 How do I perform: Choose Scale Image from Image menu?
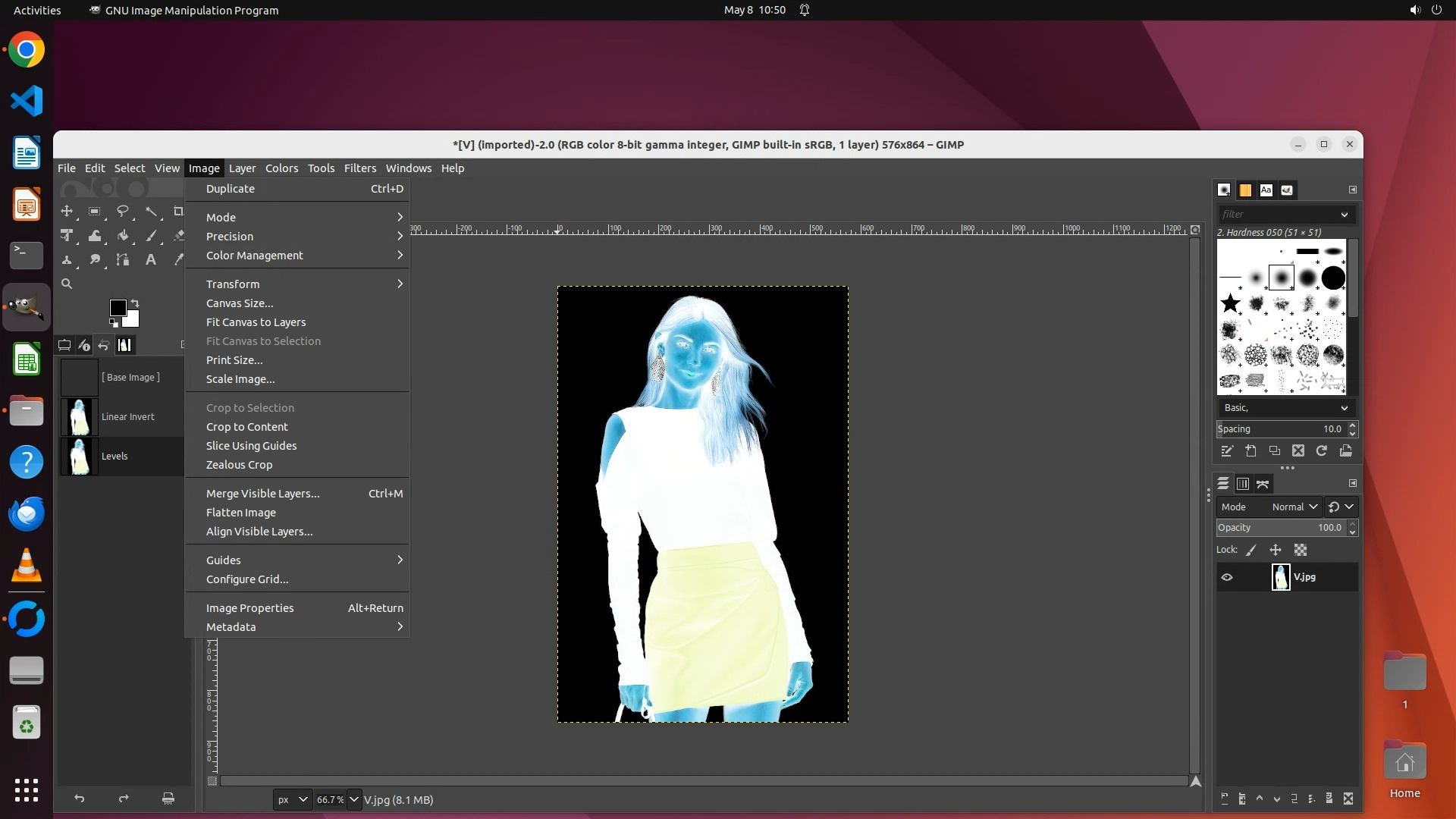click(x=240, y=379)
